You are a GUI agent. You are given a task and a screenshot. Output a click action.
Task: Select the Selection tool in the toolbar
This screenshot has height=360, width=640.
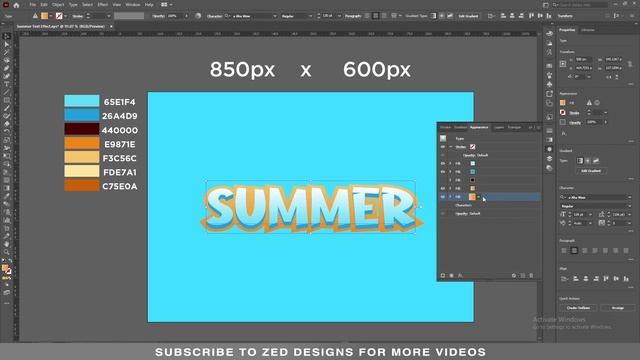click(x=7, y=36)
